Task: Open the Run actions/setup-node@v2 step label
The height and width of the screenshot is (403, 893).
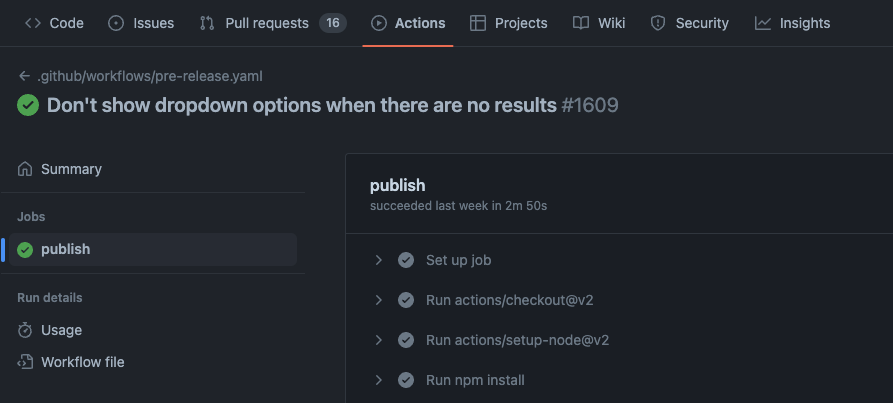Action: coord(518,340)
